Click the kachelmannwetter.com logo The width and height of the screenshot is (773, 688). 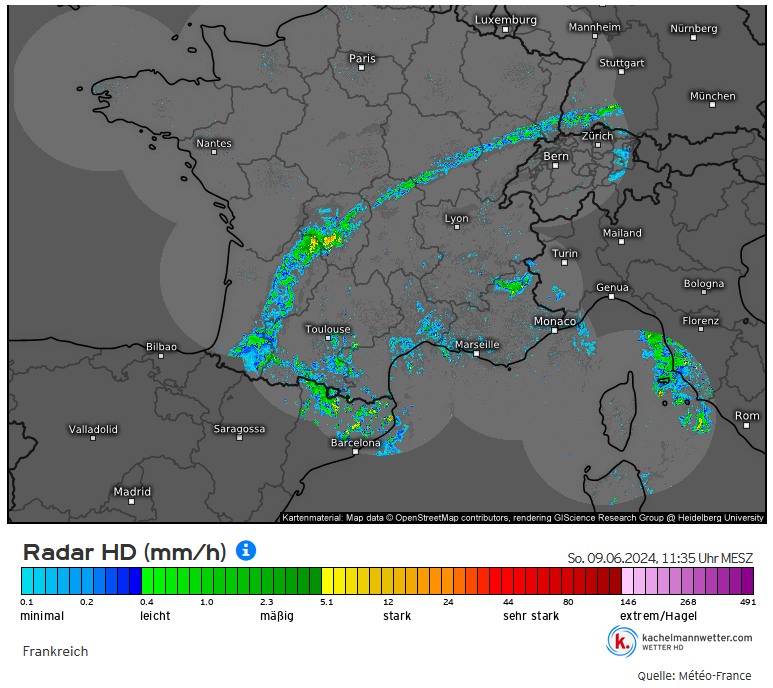pos(621,641)
